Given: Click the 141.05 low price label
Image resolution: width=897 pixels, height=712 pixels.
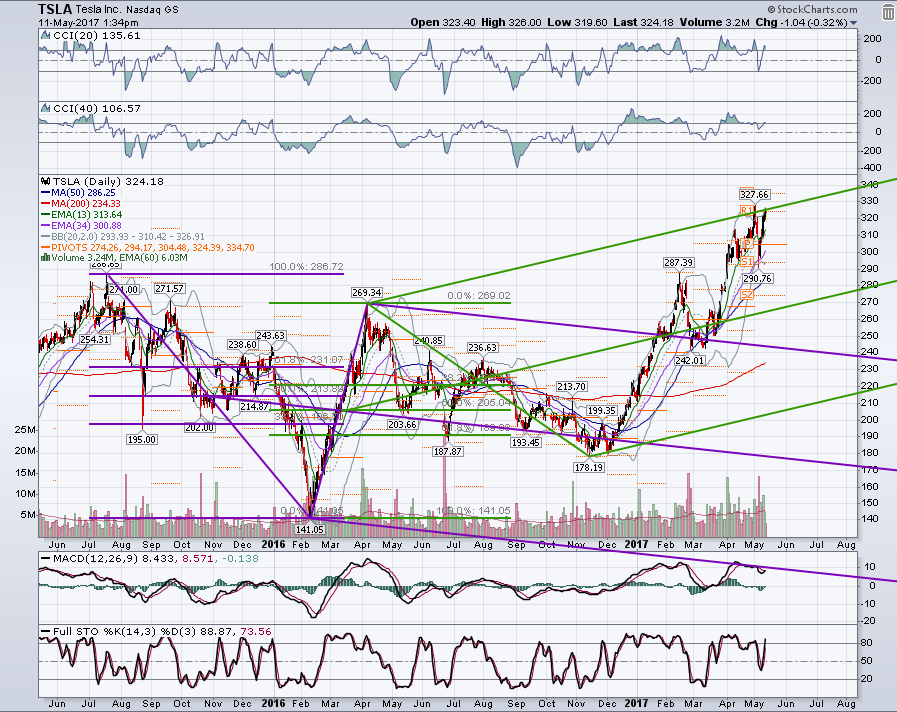Looking at the screenshot, I should point(309,530).
